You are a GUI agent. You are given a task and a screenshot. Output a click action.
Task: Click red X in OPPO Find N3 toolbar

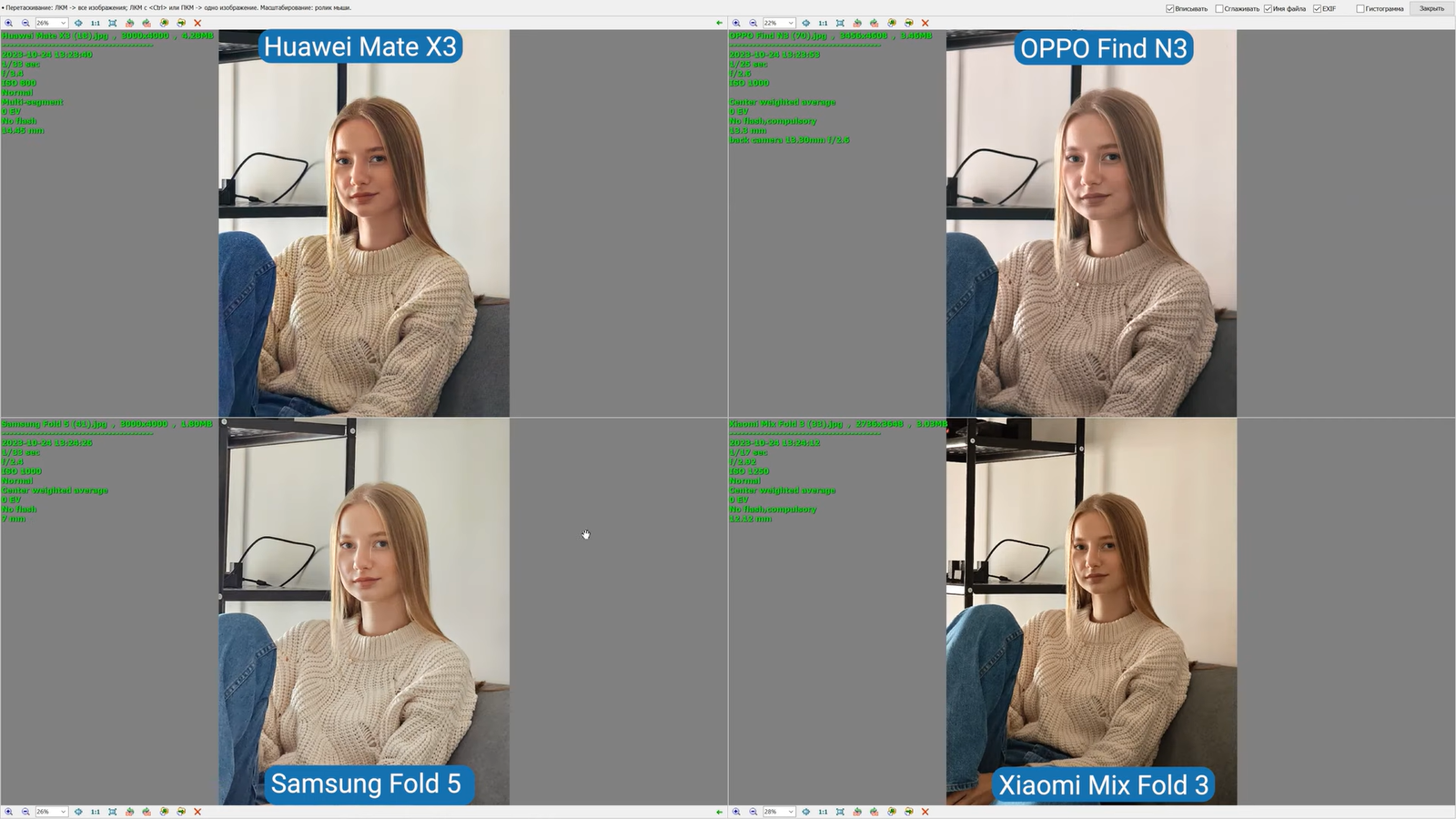tap(925, 23)
